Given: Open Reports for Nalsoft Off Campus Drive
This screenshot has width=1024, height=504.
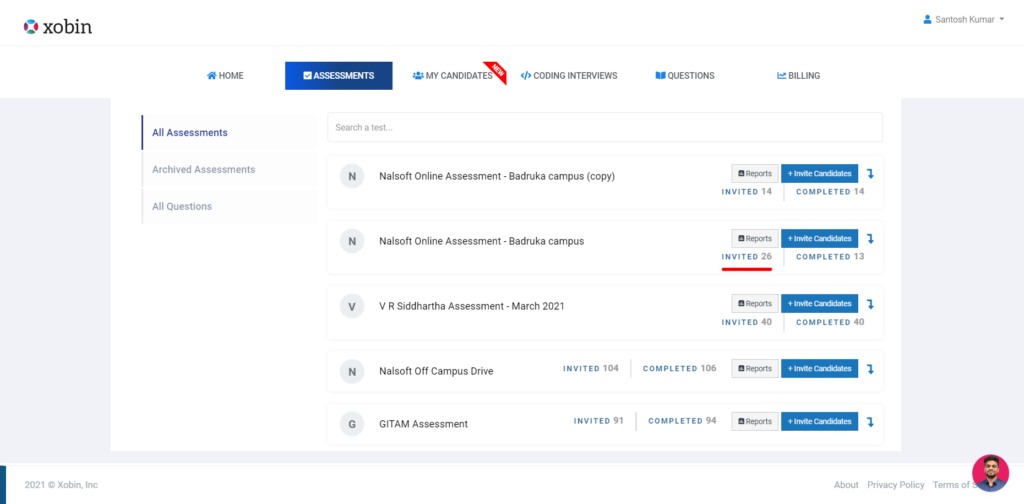Looking at the screenshot, I should click(x=755, y=369).
